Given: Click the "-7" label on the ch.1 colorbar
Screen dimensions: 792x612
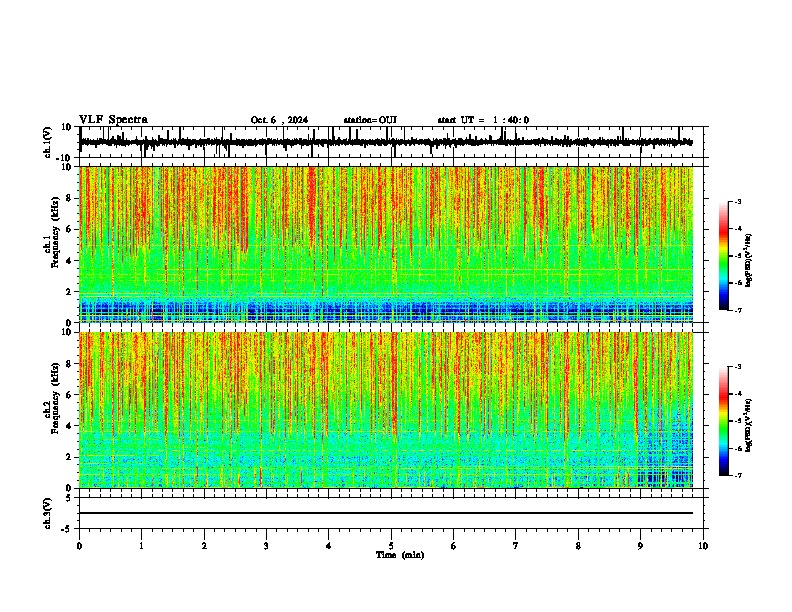Looking at the screenshot, I should tap(737, 310).
